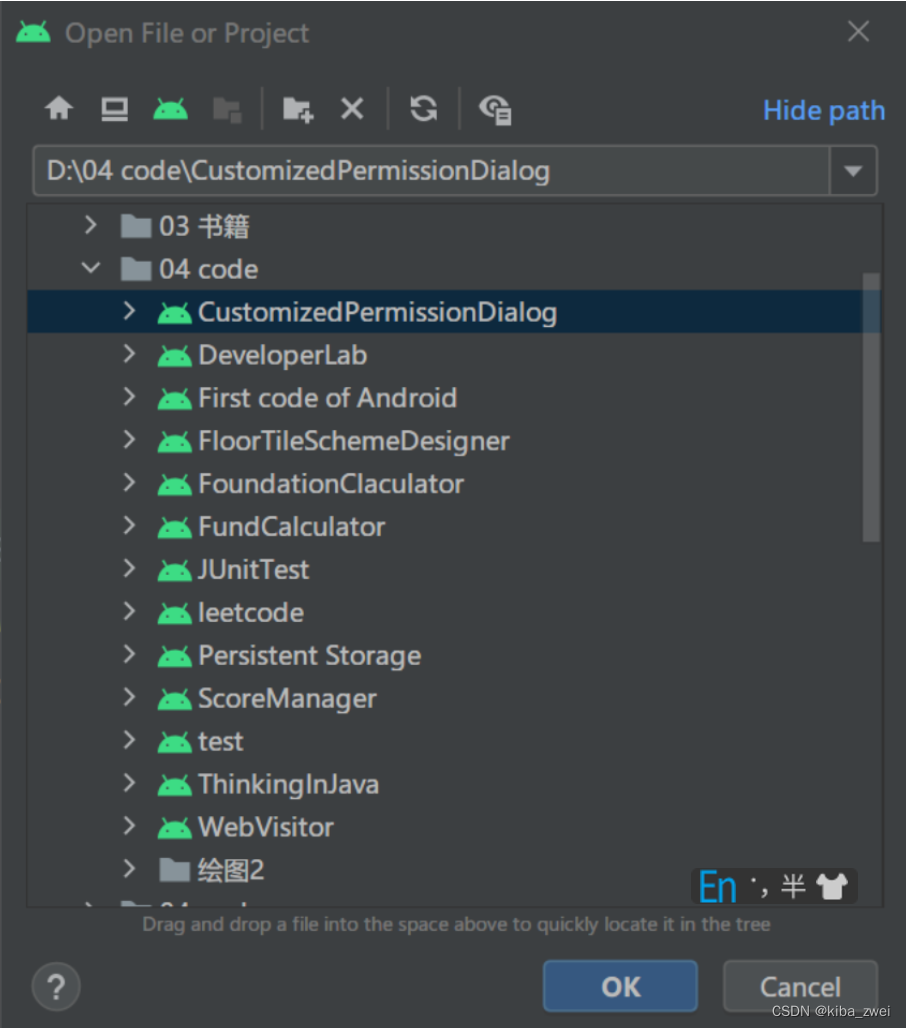
Task: Jump to the Desktop directory icon
Action: tap(114, 109)
